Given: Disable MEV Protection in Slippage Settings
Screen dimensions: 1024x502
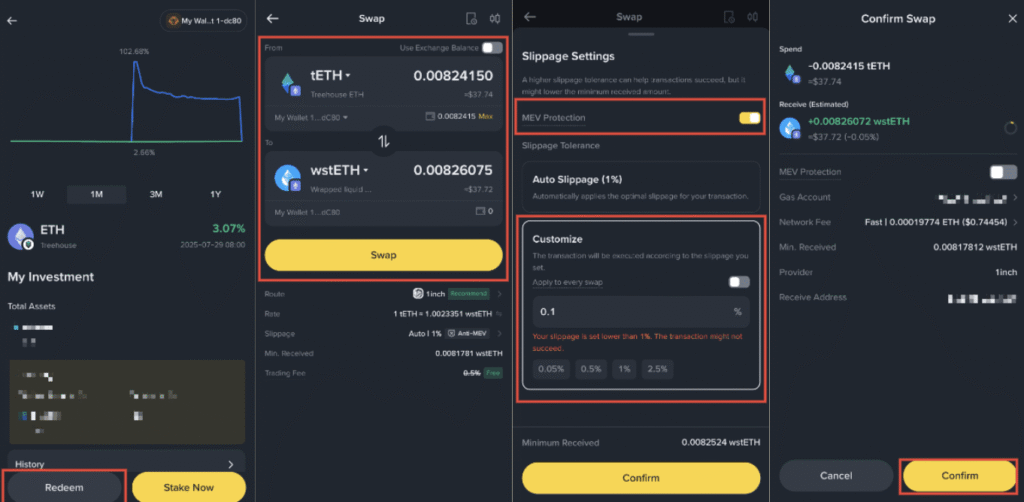Looking at the screenshot, I should coord(750,118).
